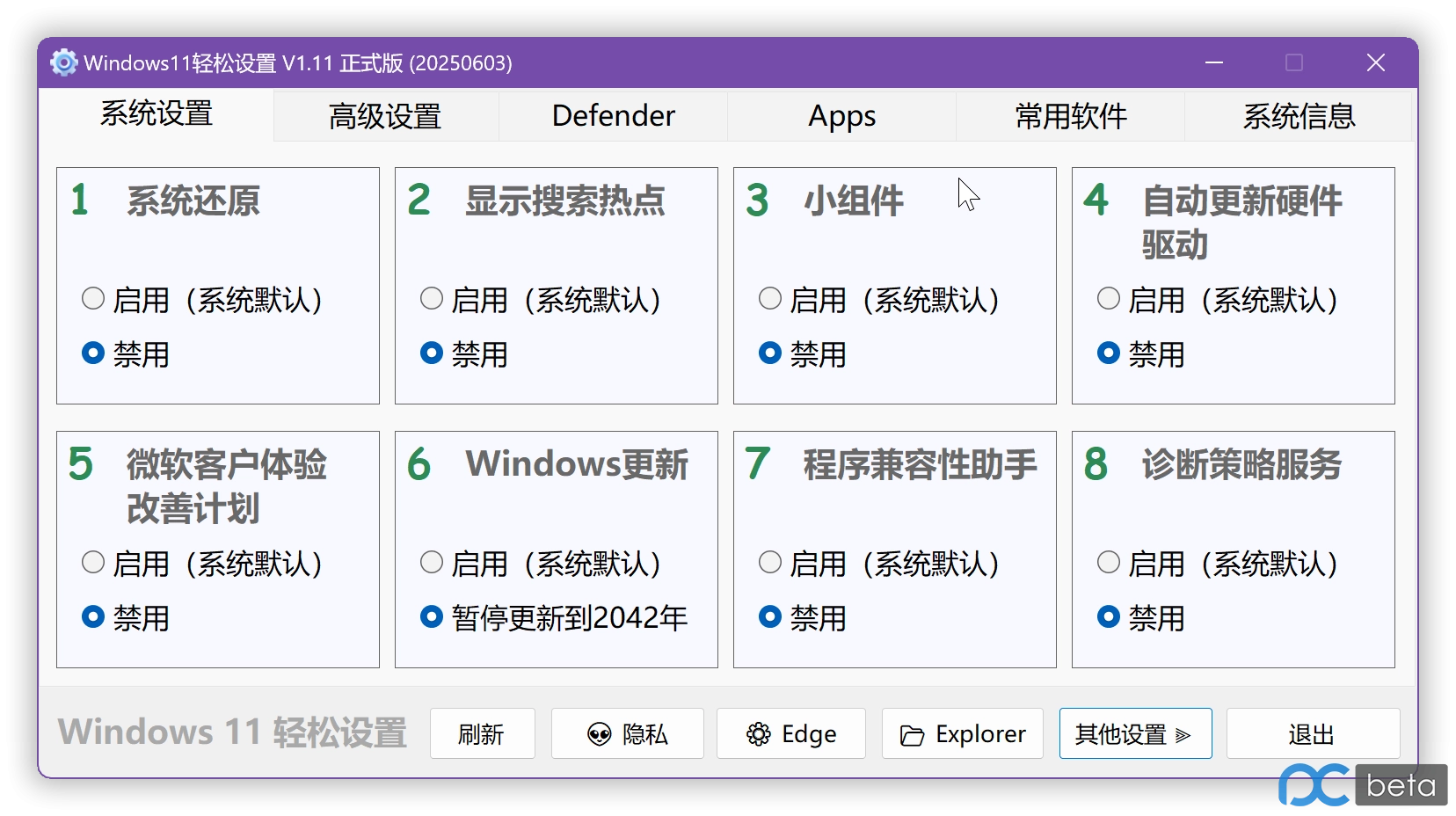Click the PCbeta logo in the corner

click(x=1358, y=785)
